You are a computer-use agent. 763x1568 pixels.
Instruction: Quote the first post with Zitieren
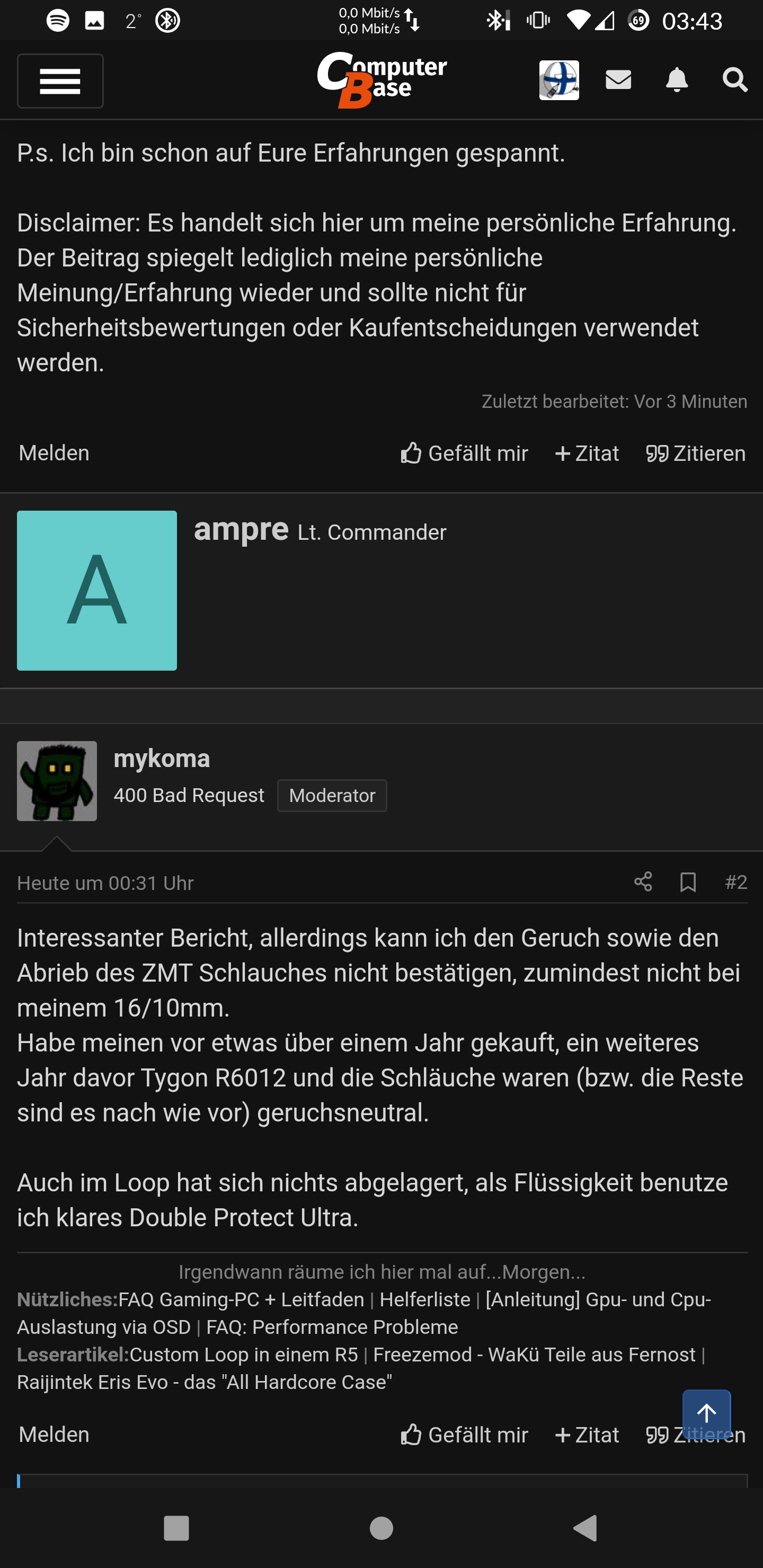695,453
